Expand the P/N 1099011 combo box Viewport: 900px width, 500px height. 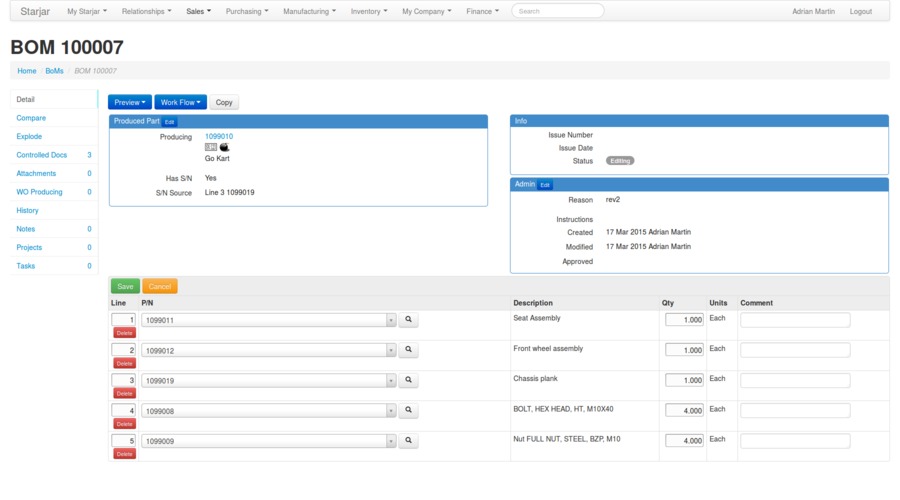390,321
